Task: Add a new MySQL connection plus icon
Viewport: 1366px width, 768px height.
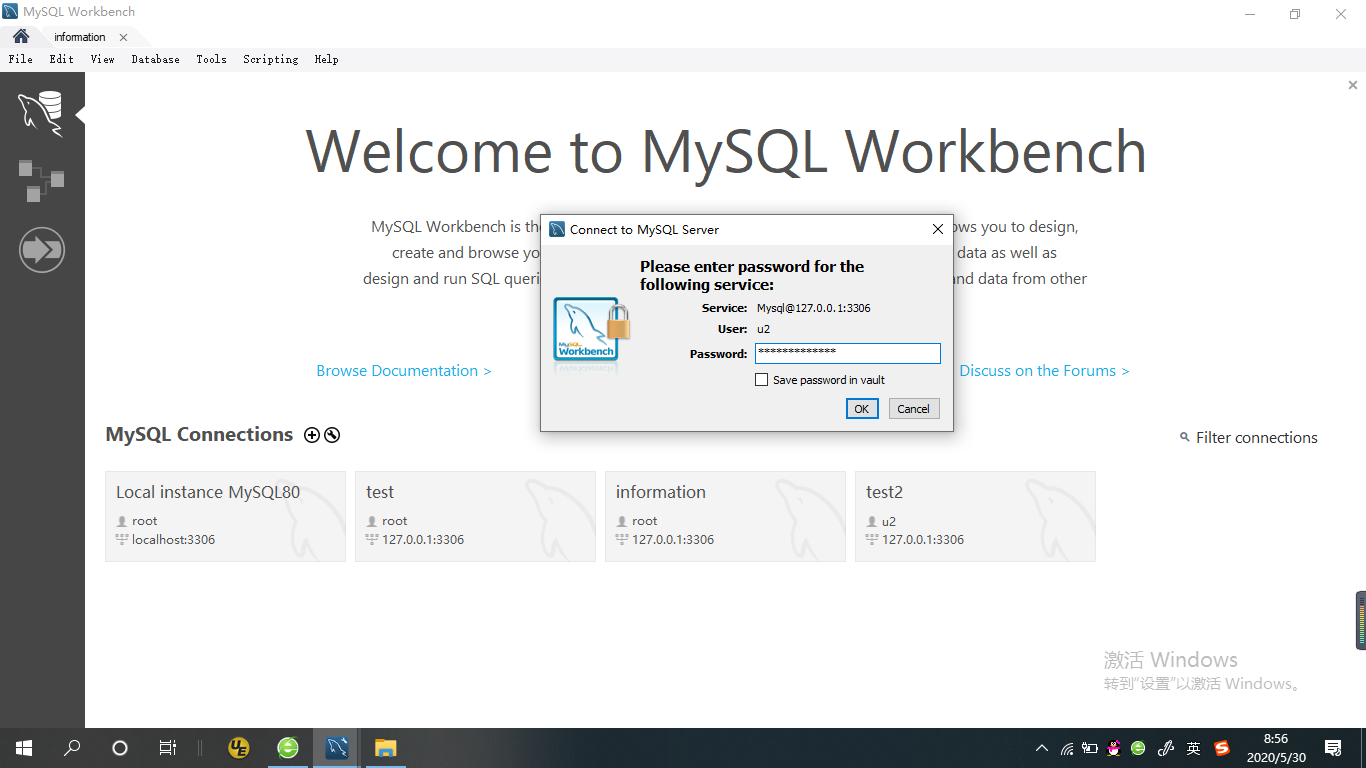Action: coord(312,435)
